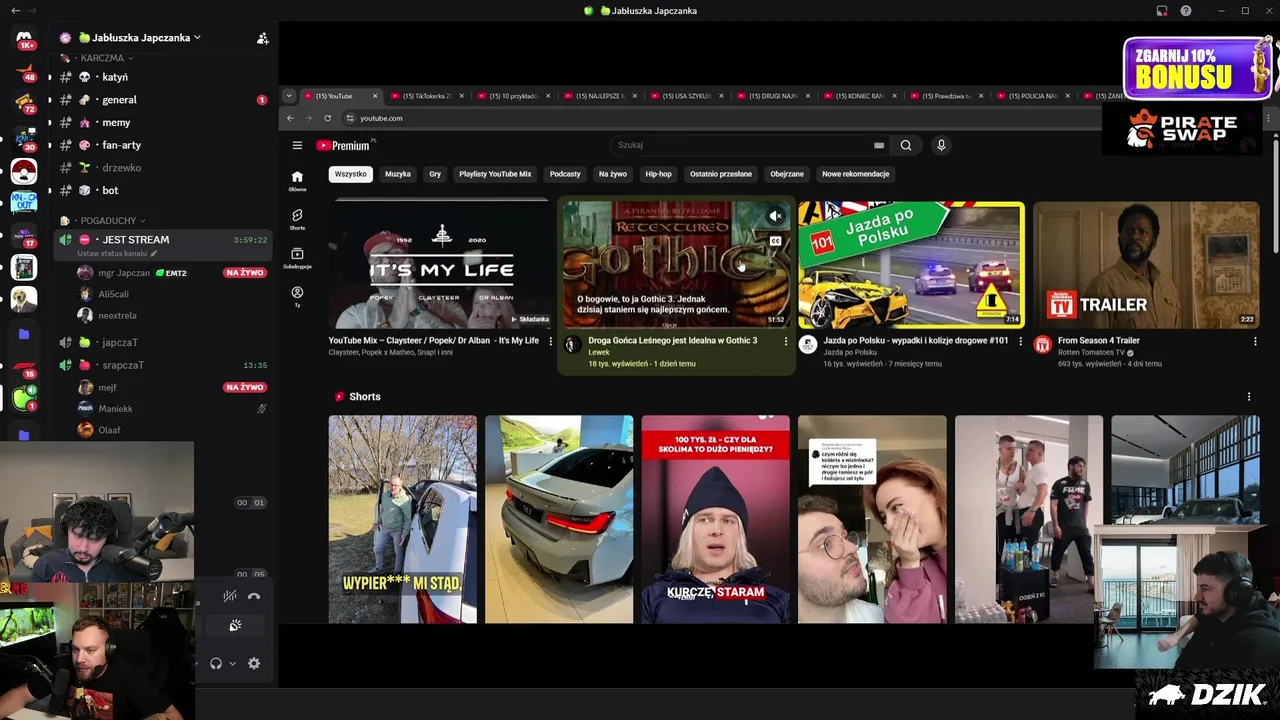Select the Hip-hop filter chip

pyautogui.click(x=658, y=174)
